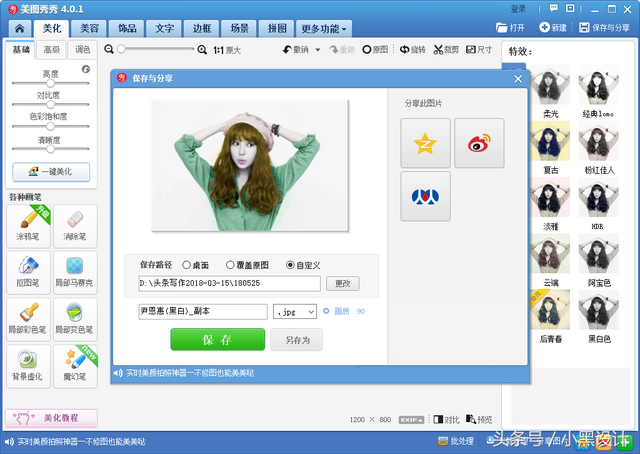Switch to the 场景 tab

239,29
